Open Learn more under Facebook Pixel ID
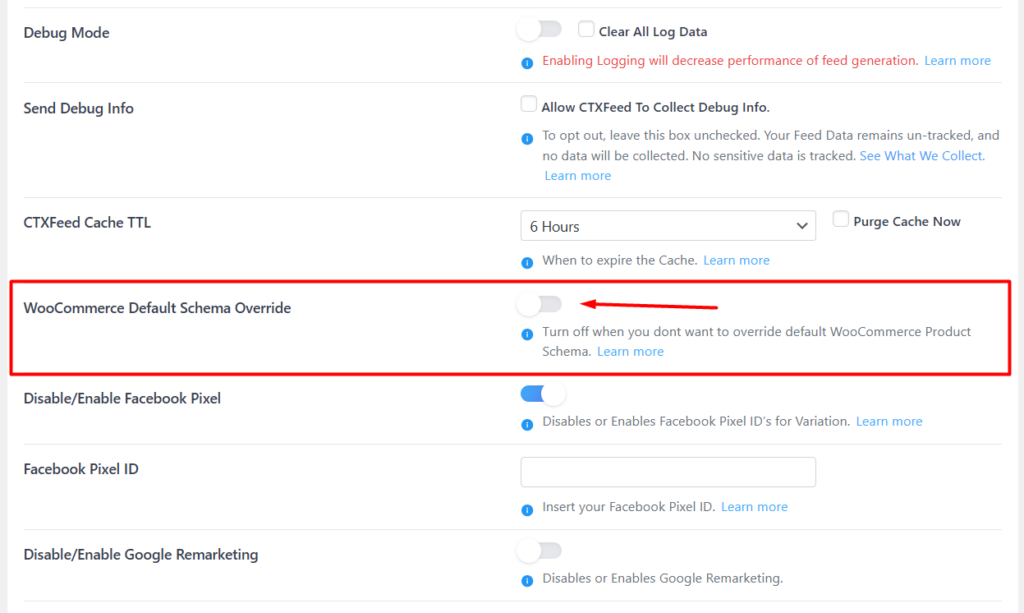Screen dimensions: 1024x613 [754, 506]
